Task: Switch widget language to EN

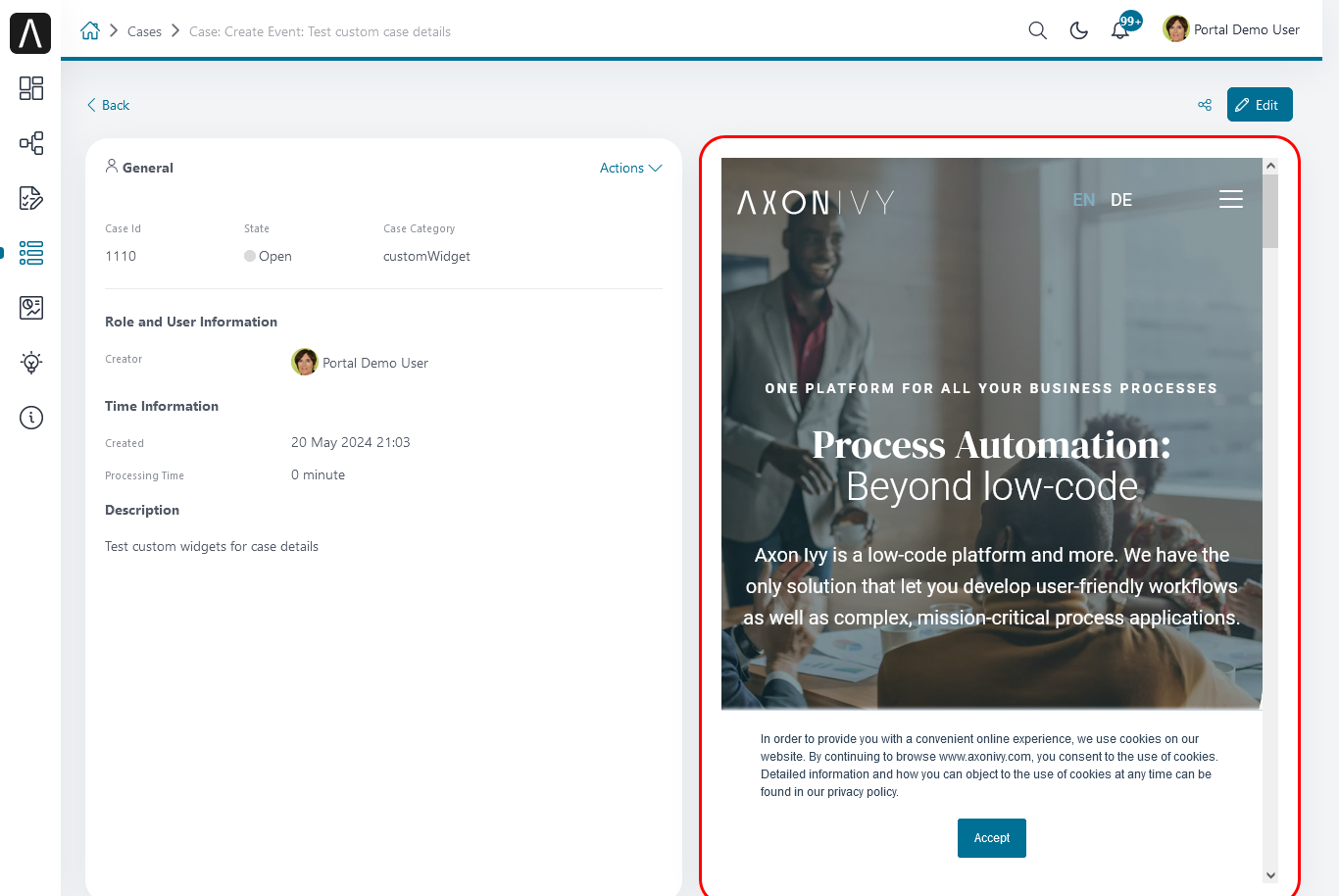Action: 1083,200
